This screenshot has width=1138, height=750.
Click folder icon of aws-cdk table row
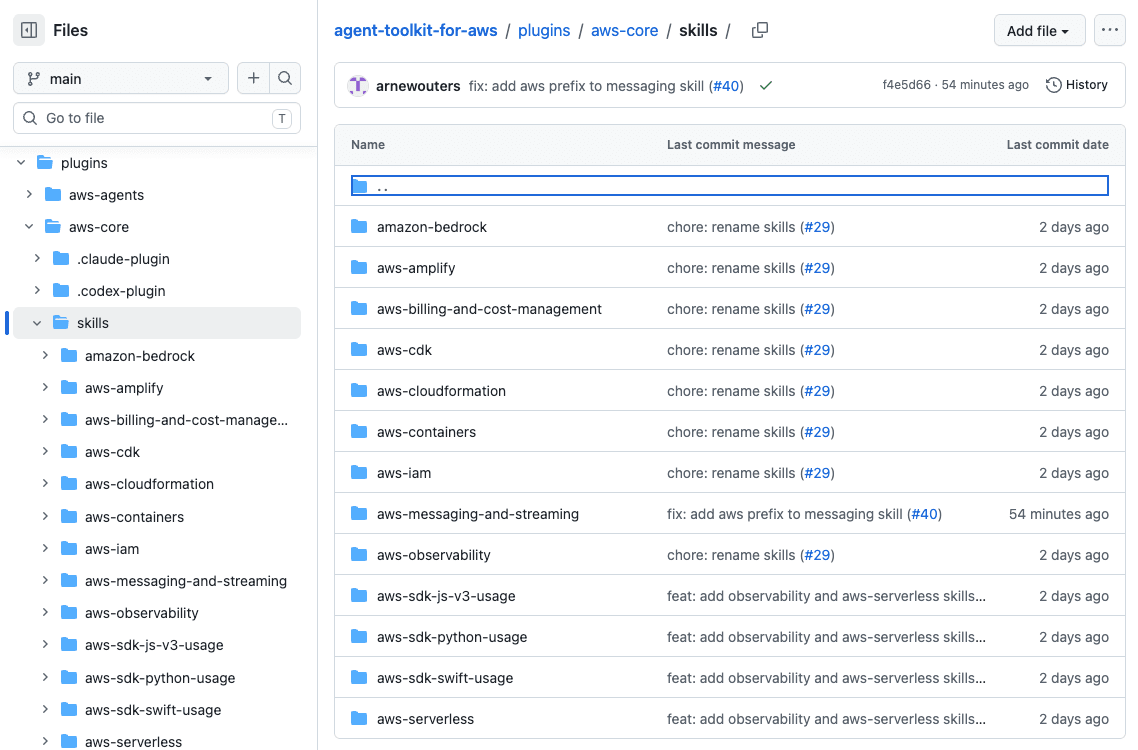(359, 350)
